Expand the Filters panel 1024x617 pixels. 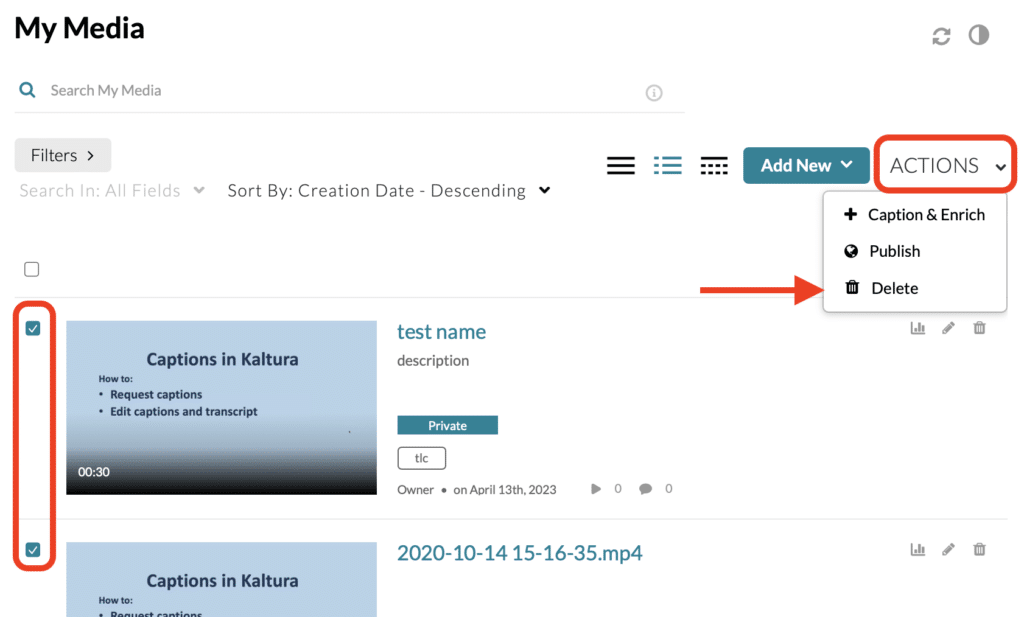coord(62,155)
